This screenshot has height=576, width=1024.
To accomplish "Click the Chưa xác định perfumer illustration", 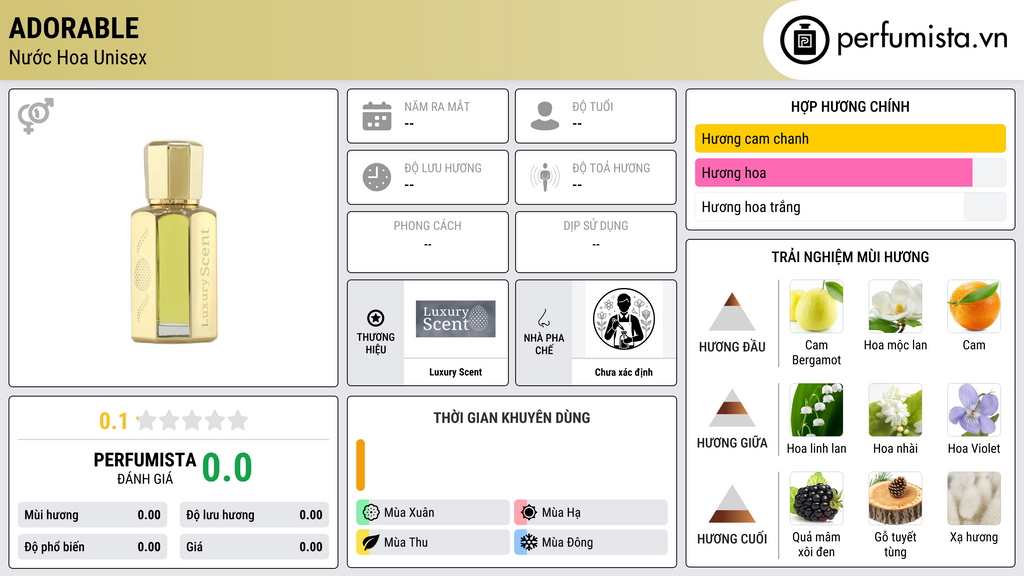I will tap(624, 319).
